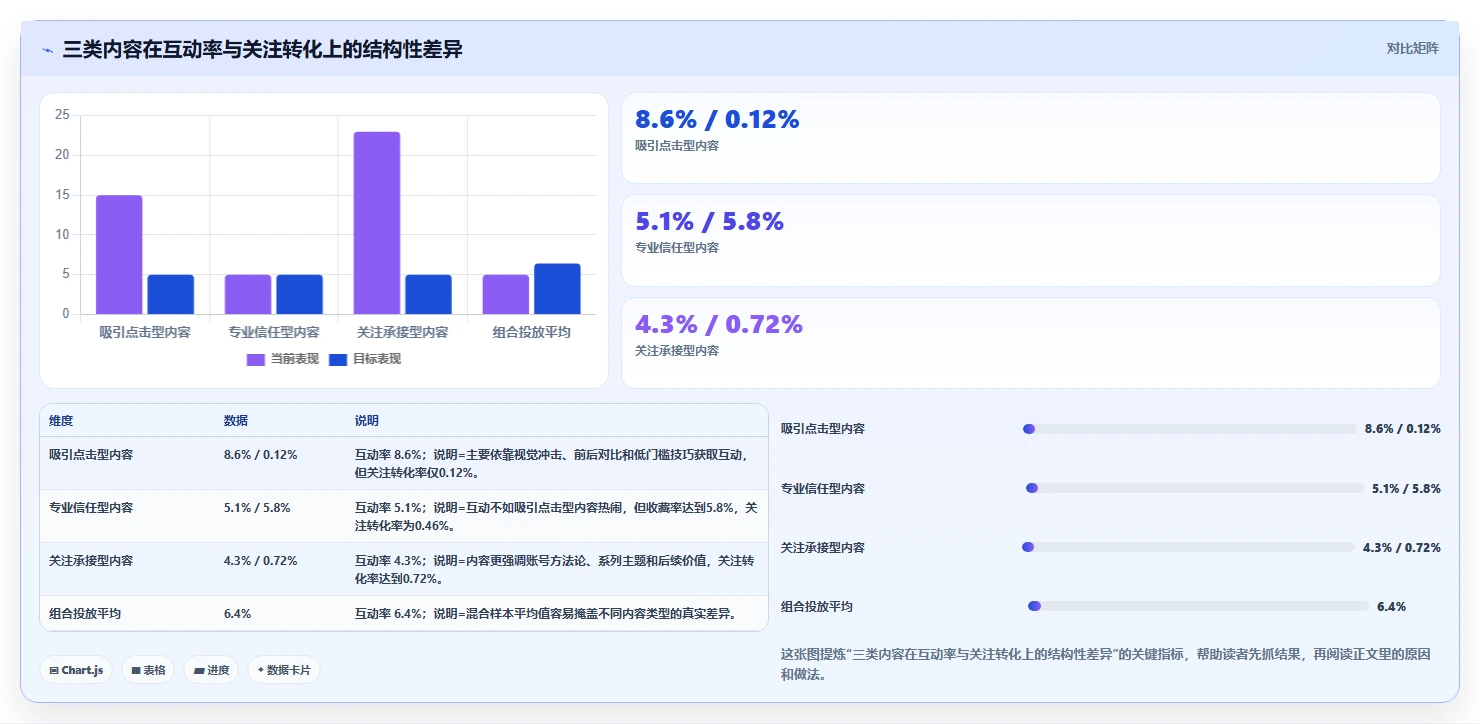Click the blue 目标表现 bar for 关注承接型内容
This screenshot has height=724, width=1480.
click(428, 294)
